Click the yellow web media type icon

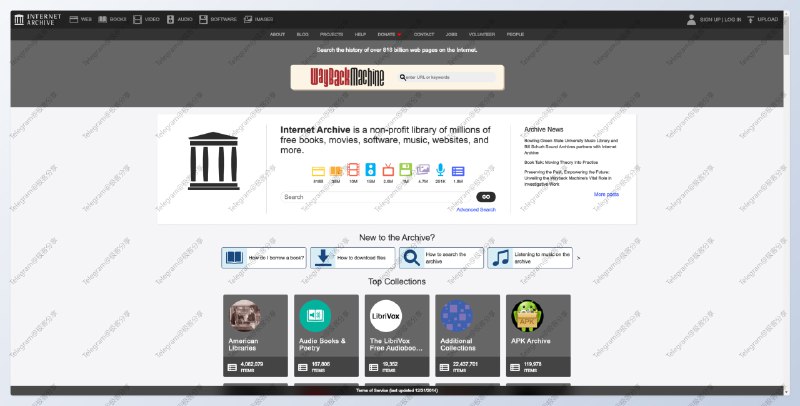coord(318,171)
